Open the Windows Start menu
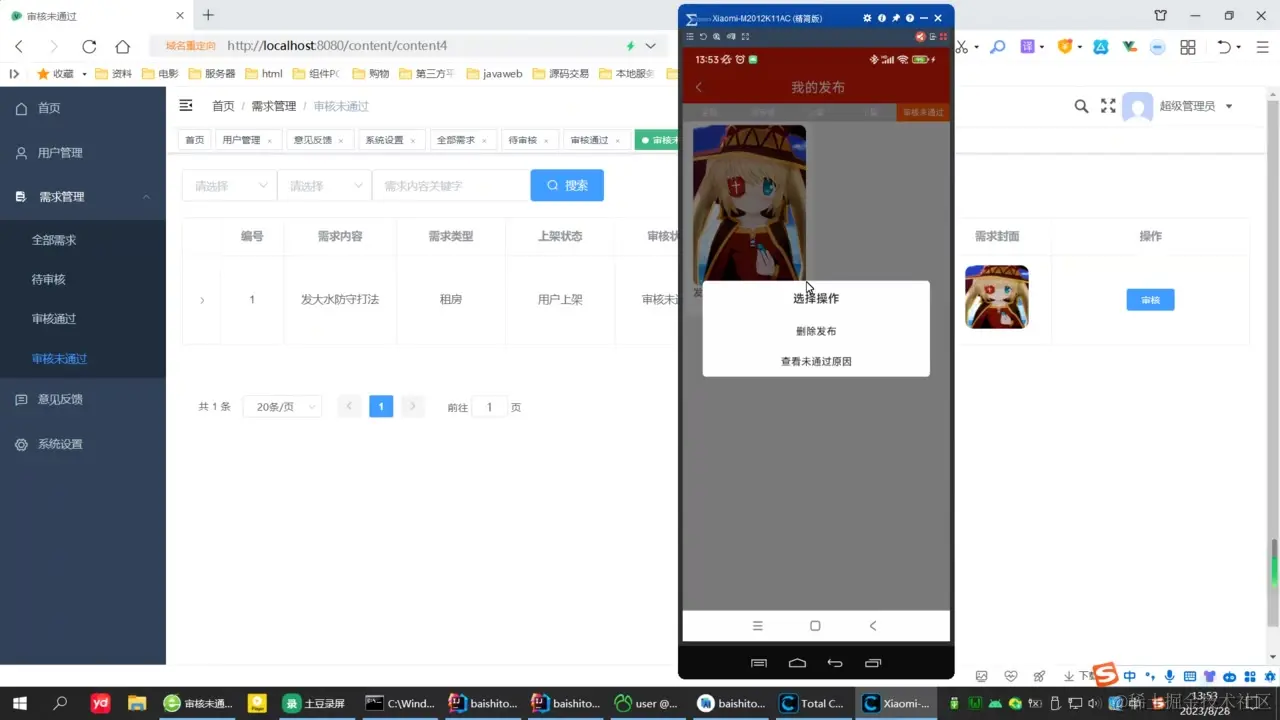Viewport: 1280px width, 720px height. tap(19, 703)
